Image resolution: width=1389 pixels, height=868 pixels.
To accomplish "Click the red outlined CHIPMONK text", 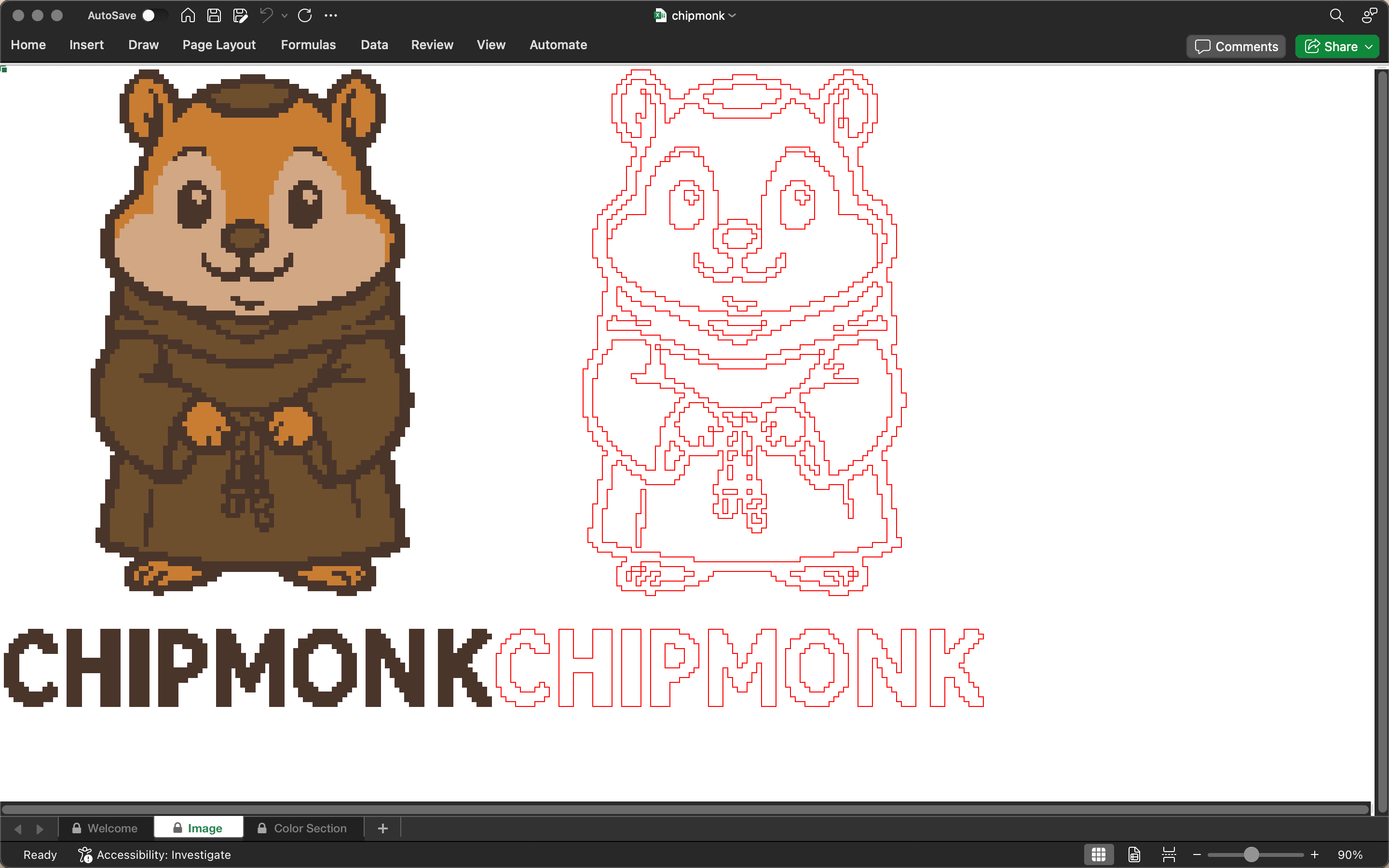I will 740,667.
